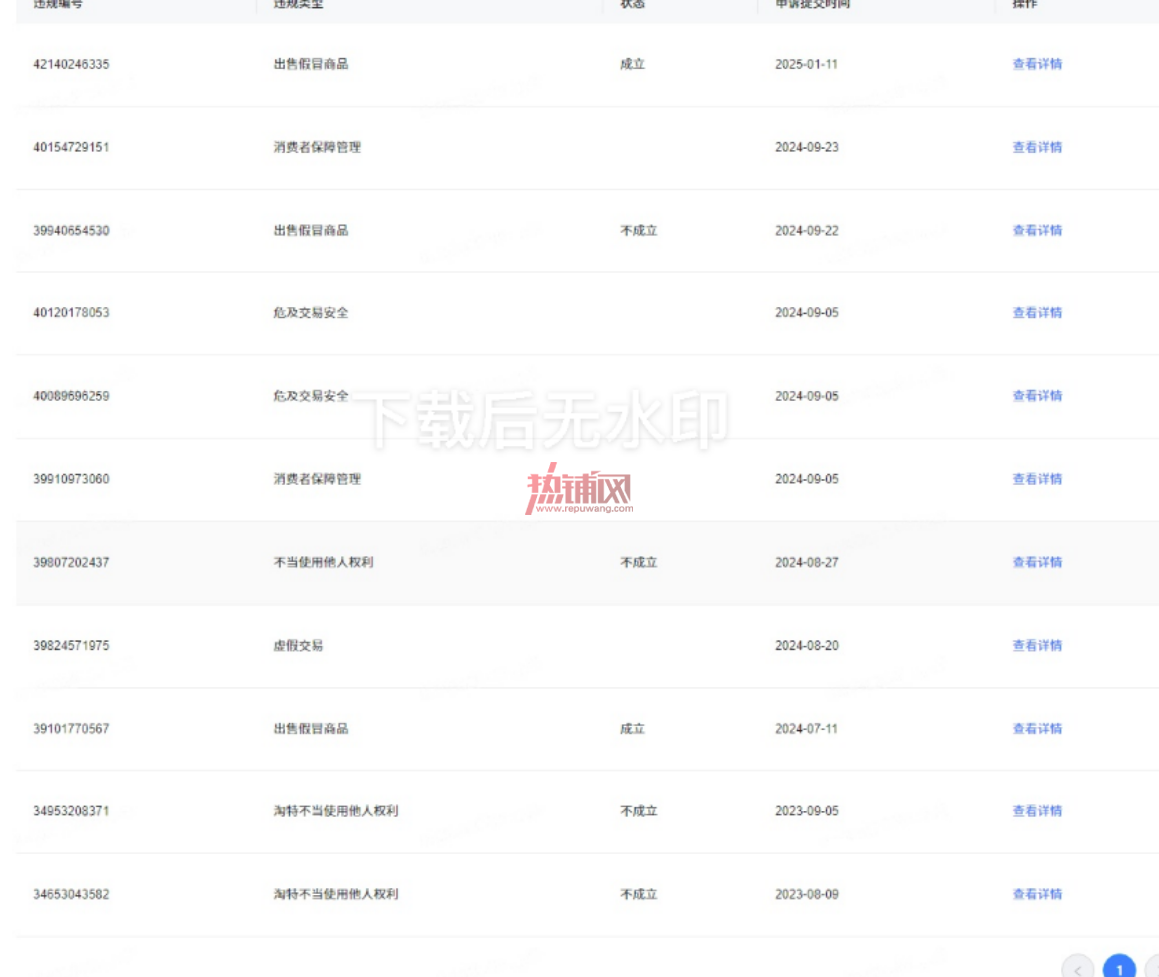Viewport: 1159px width, 977px height.
Task: Select violation number 39807202437 cell
Action: pos(71,562)
